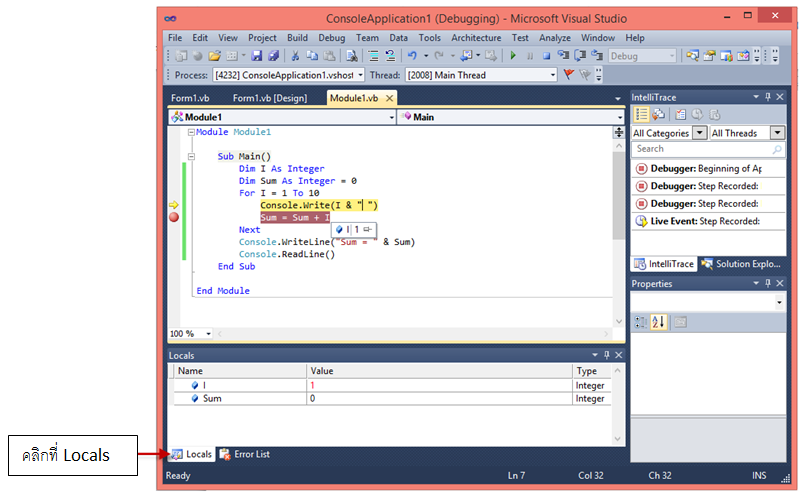Click the IntelliTrace search magnifier icon
This screenshot has width=804, height=497.
click(x=777, y=149)
